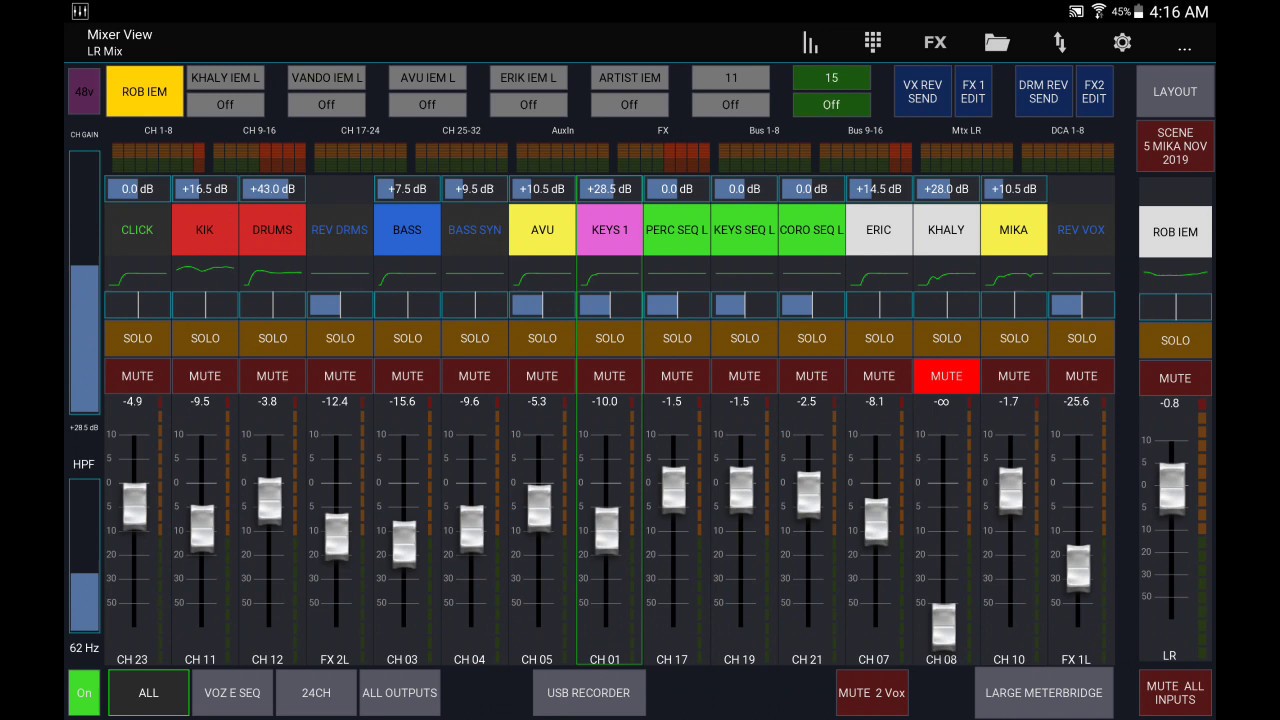Screen dimensions: 1280x720
Task: Tap the battery status icon
Action: [1139, 12]
